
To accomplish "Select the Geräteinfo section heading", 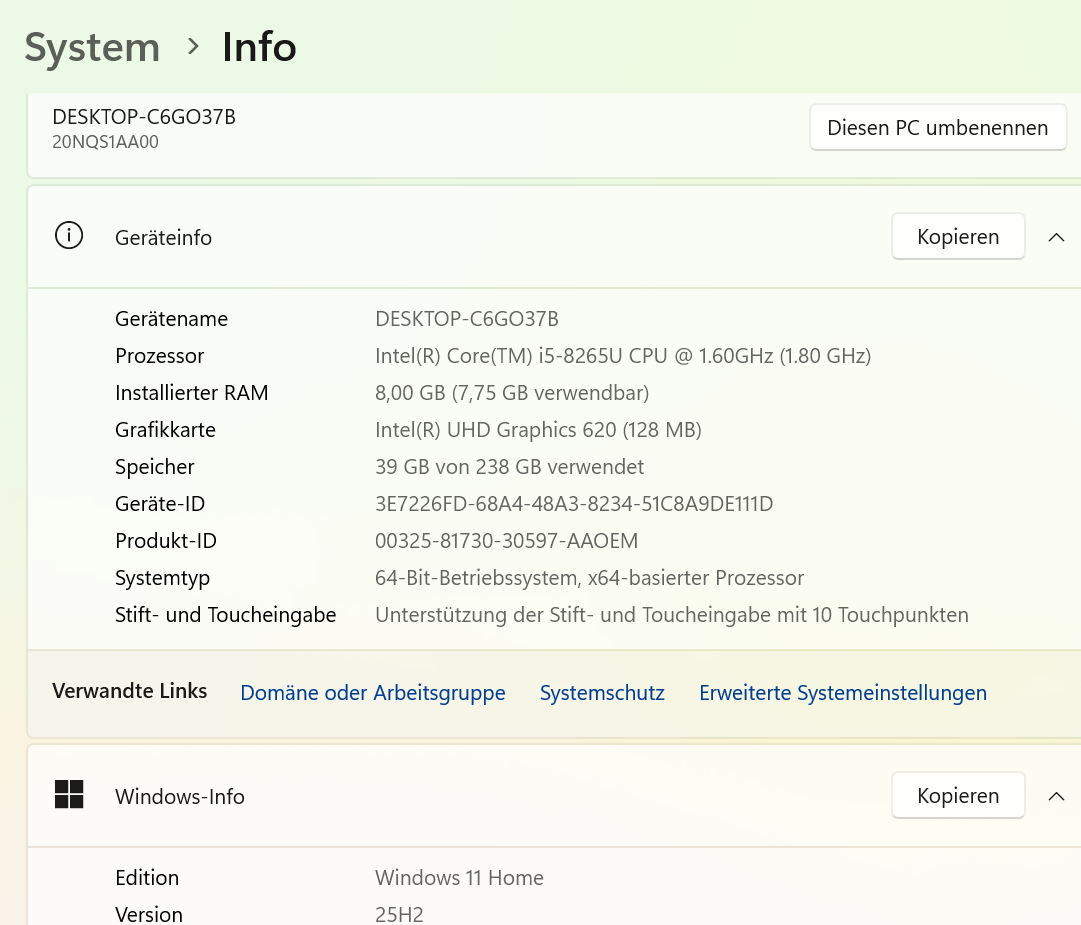I will coord(163,237).
